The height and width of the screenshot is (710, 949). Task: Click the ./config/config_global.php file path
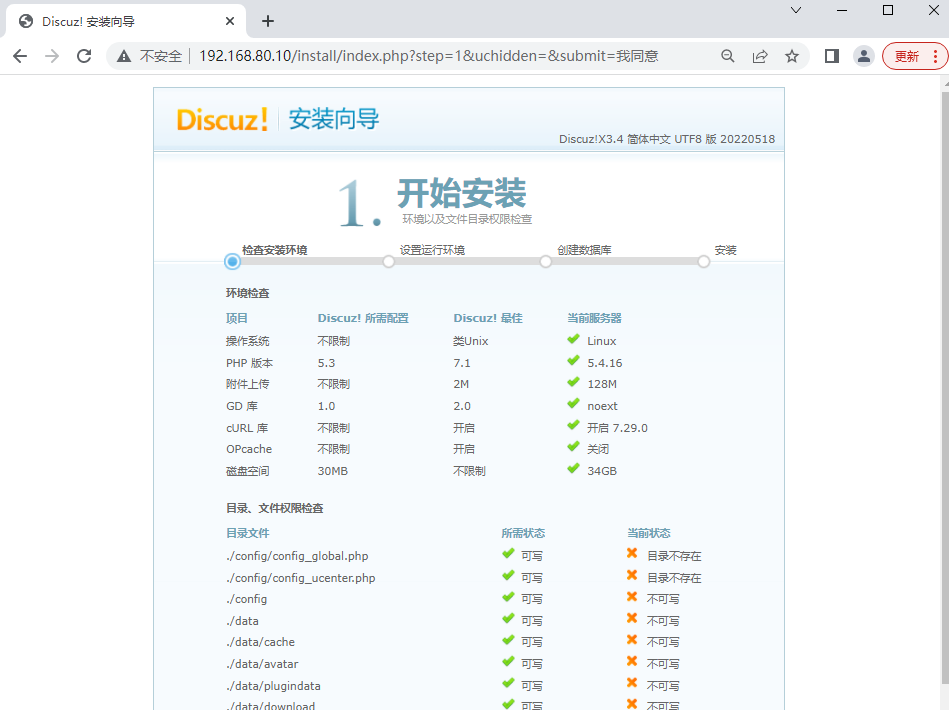[297, 556]
